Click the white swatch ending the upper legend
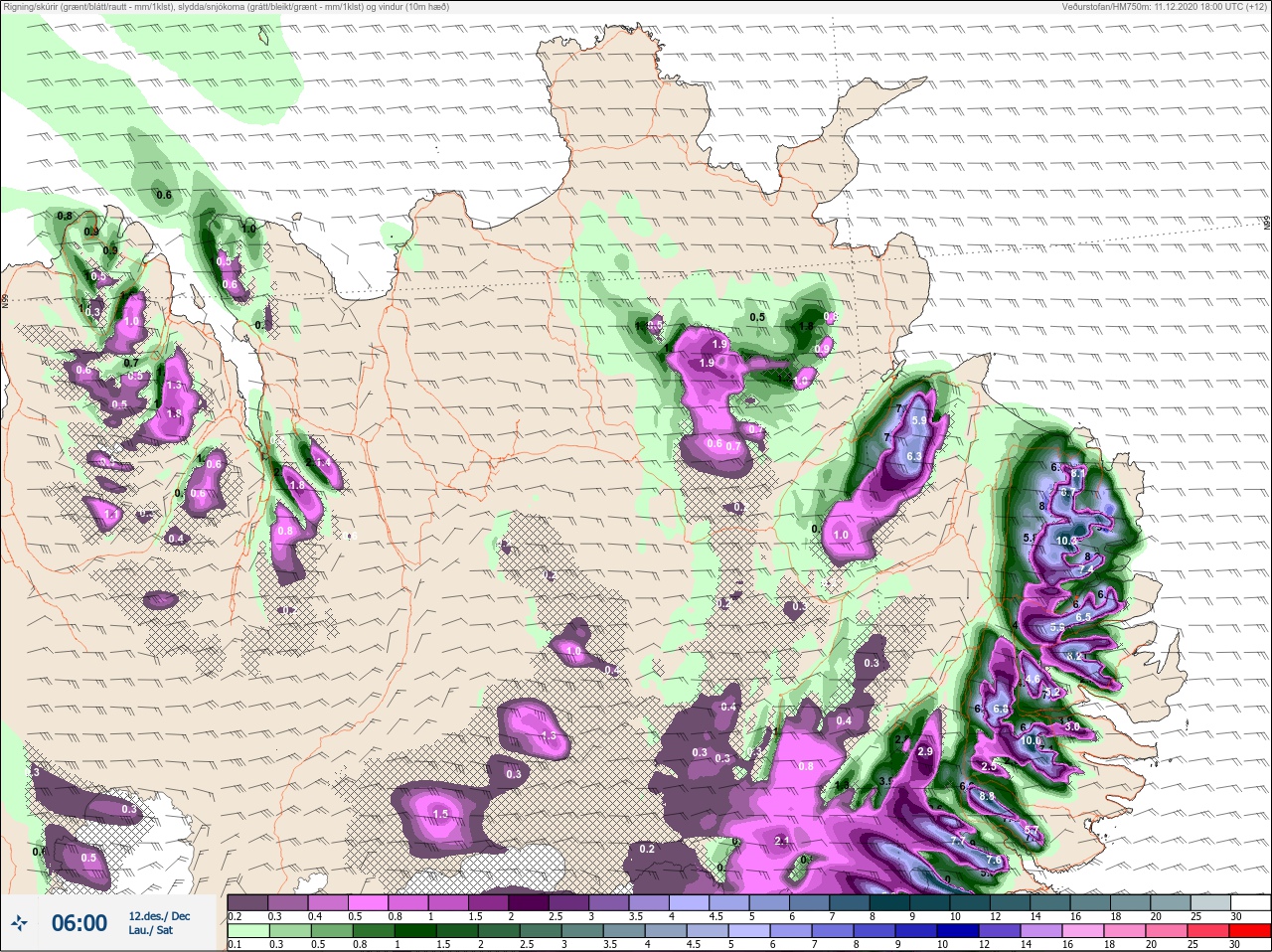Screen dimensions: 1272x952 [1249, 902]
